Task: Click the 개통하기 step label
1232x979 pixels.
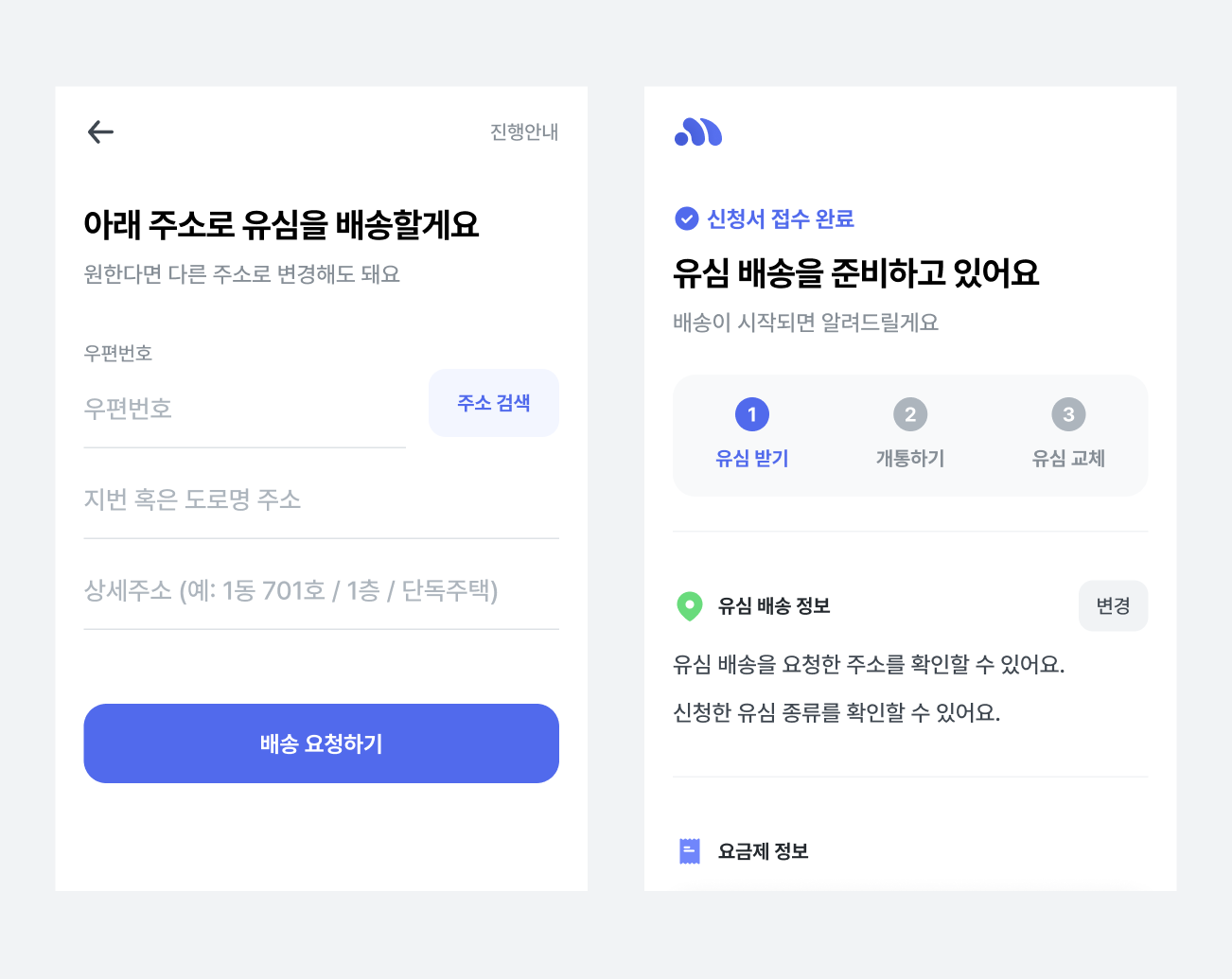Action: [910, 458]
